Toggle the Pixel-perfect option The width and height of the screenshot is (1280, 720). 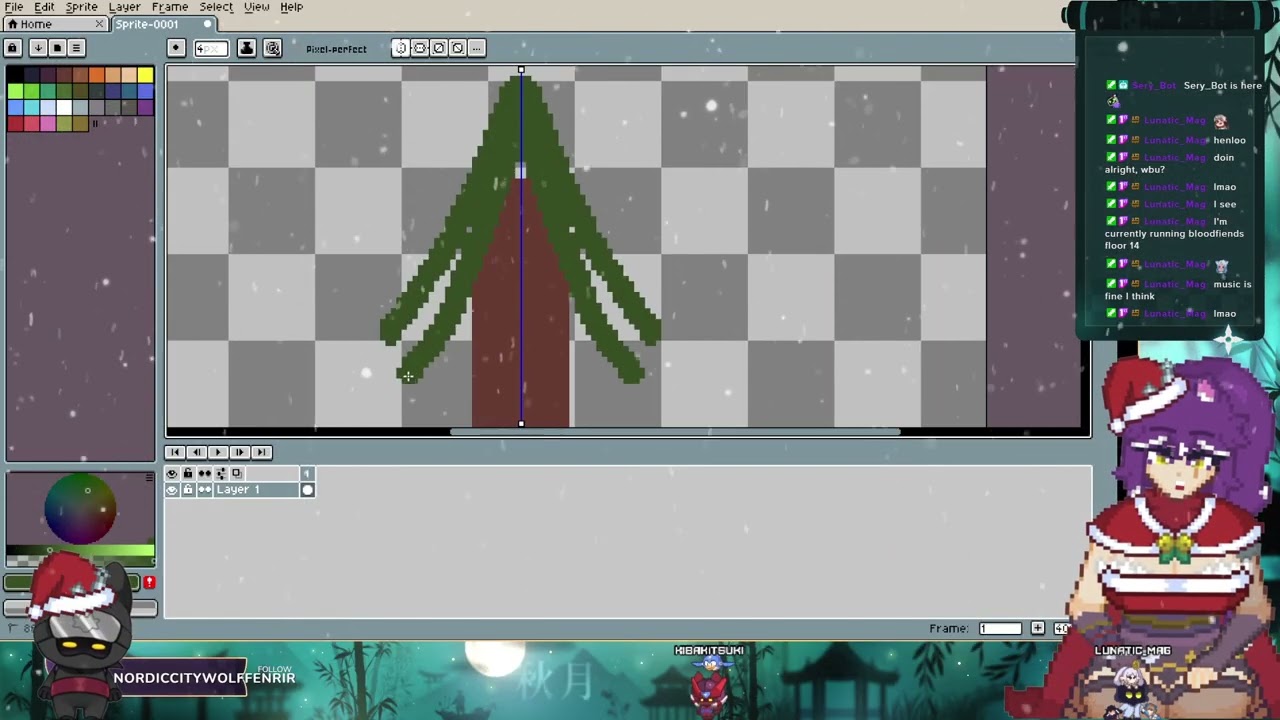tap(336, 49)
